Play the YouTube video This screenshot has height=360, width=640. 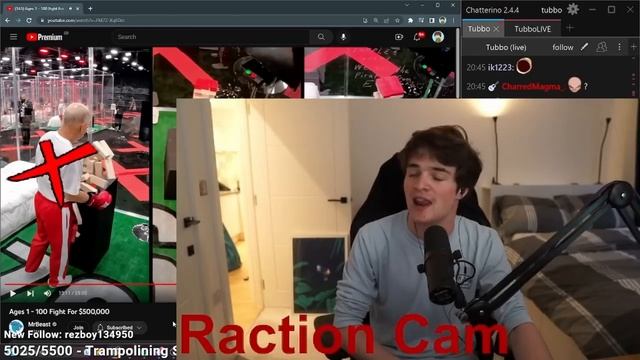pyautogui.click(x=13, y=293)
